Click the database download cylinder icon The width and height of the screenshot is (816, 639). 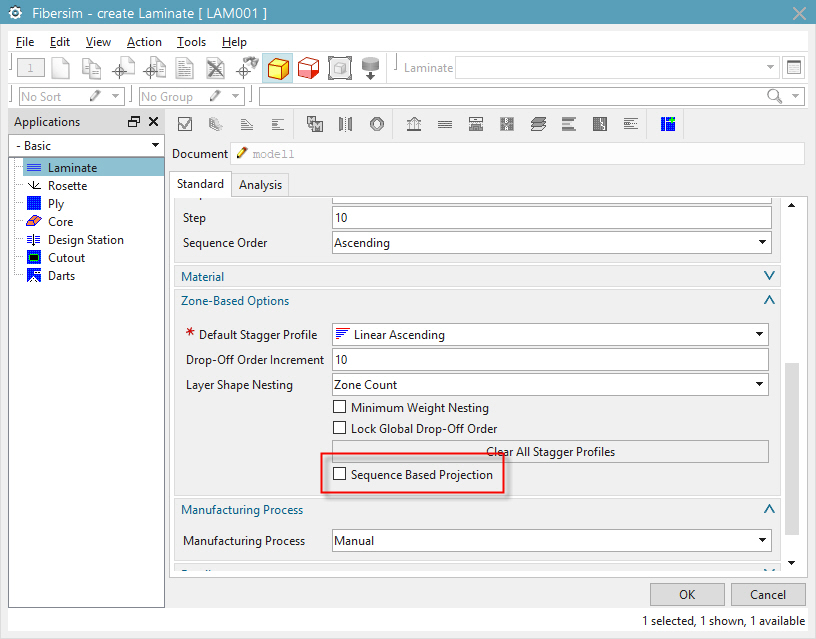coord(370,68)
